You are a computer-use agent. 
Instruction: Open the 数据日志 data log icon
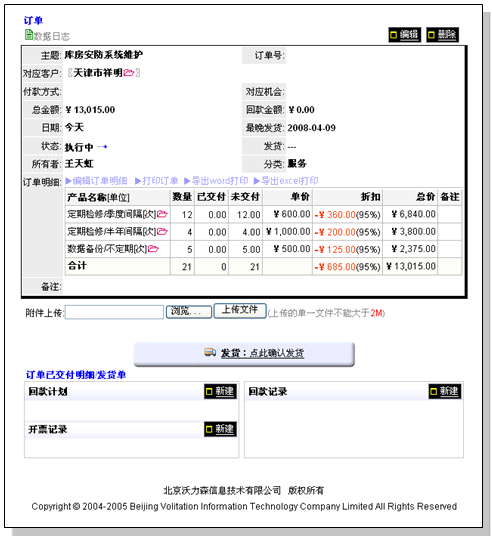click(29, 35)
